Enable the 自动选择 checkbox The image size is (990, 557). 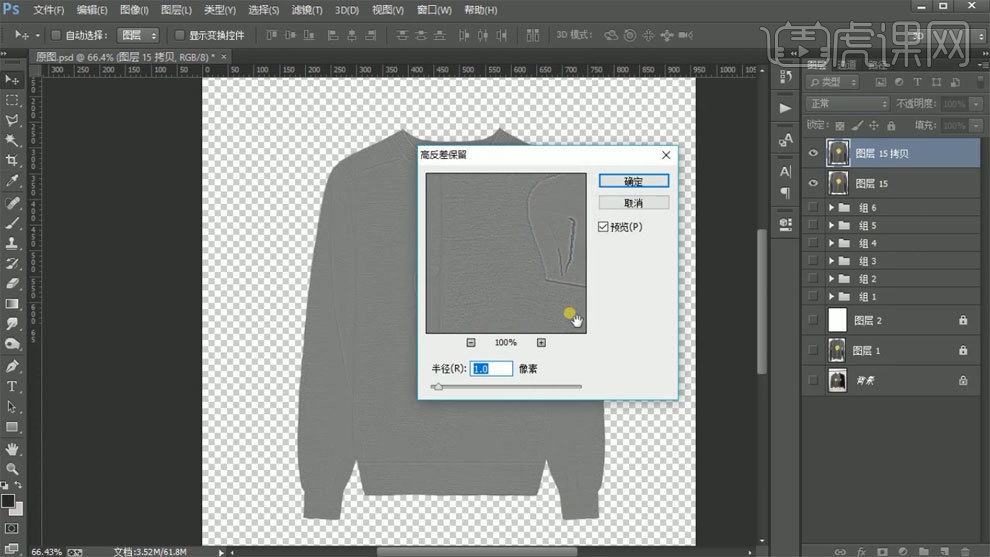click(x=57, y=35)
